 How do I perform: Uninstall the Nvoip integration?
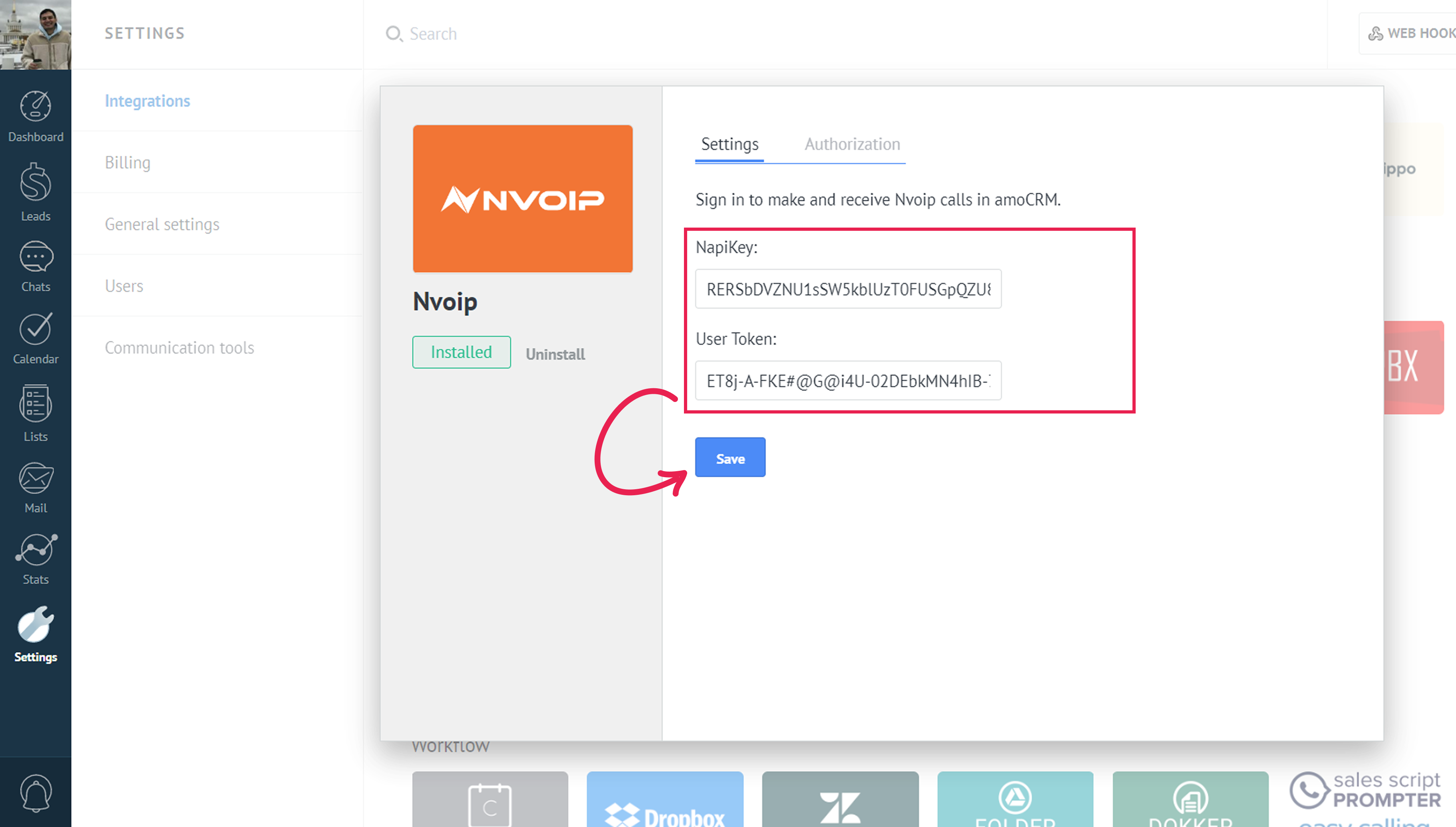pyautogui.click(x=555, y=355)
